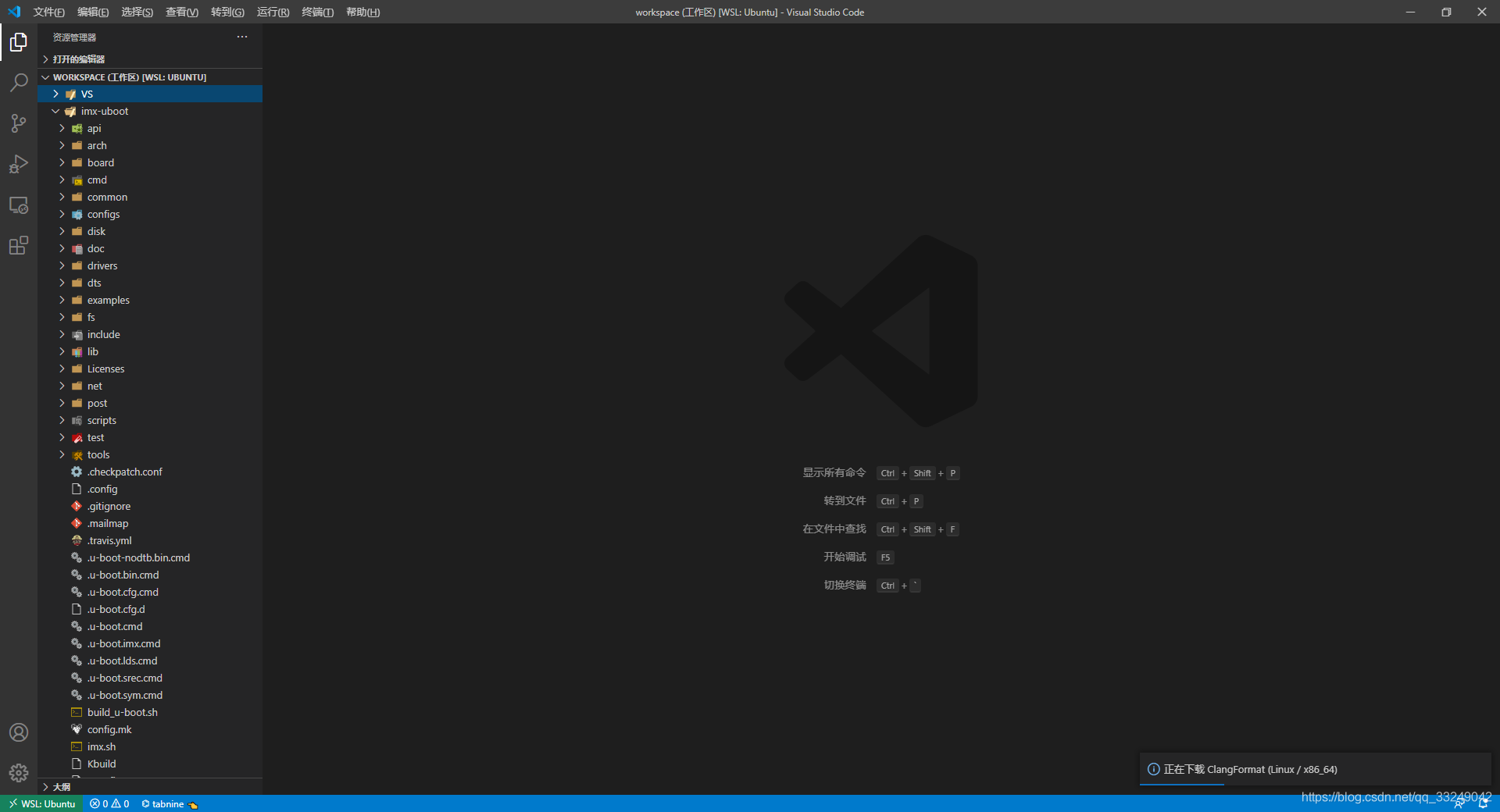Screen dimensions: 1500x812
Task: Open the .u-boot.cfg.d file
Action: tap(150, 609)
